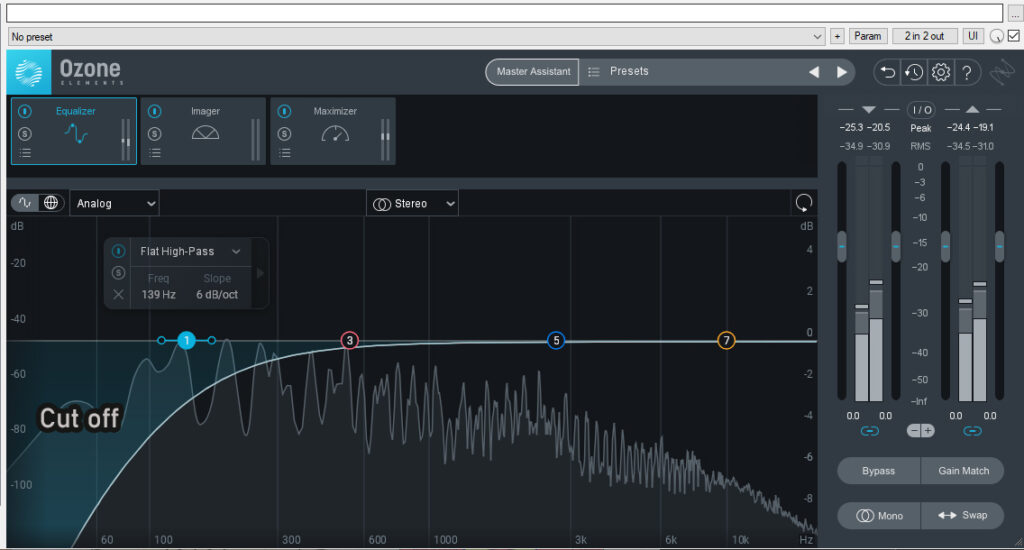The image size is (1024, 550).
Task: Click the 6 dB/oct slope value
Action: pyautogui.click(x=217, y=295)
